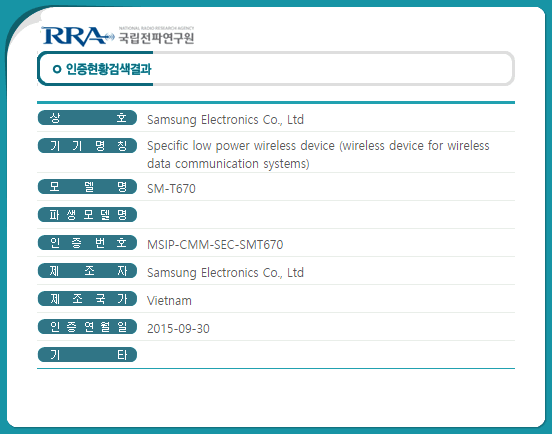552x434 pixels.
Task: Click the RRA logo at top
Action: [77, 36]
